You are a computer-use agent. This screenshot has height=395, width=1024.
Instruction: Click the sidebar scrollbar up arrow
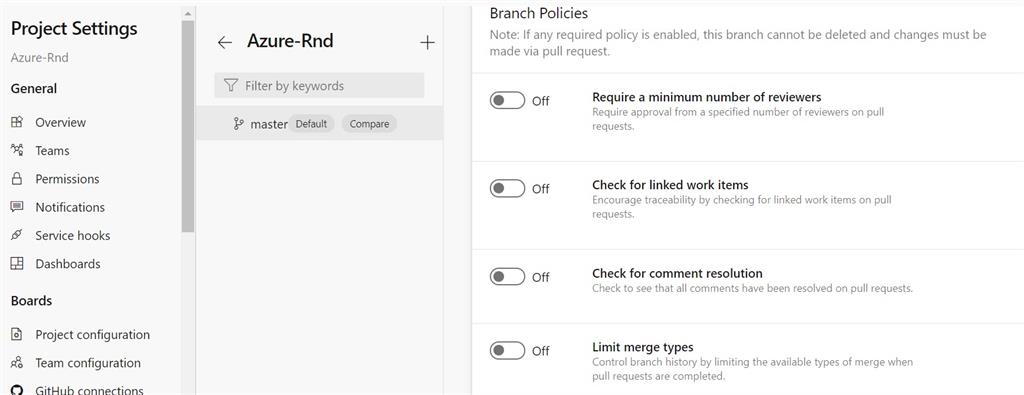point(188,13)
